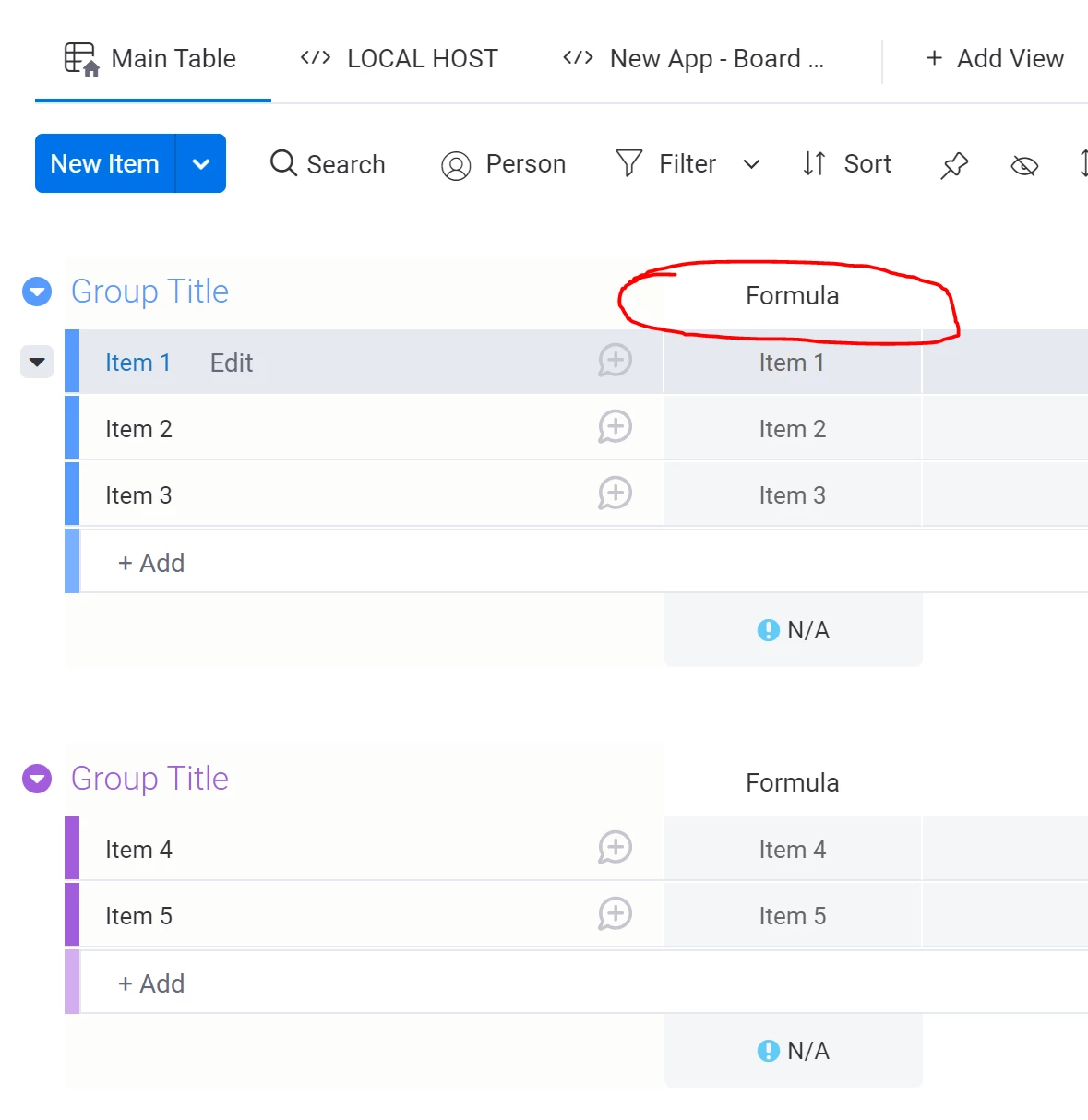Image resolution: width=1088 pixels, height=1120 pixels.
Task: Open the Item 1 row menu arrow
Action: pyautogui.click(x=37, y=362)
